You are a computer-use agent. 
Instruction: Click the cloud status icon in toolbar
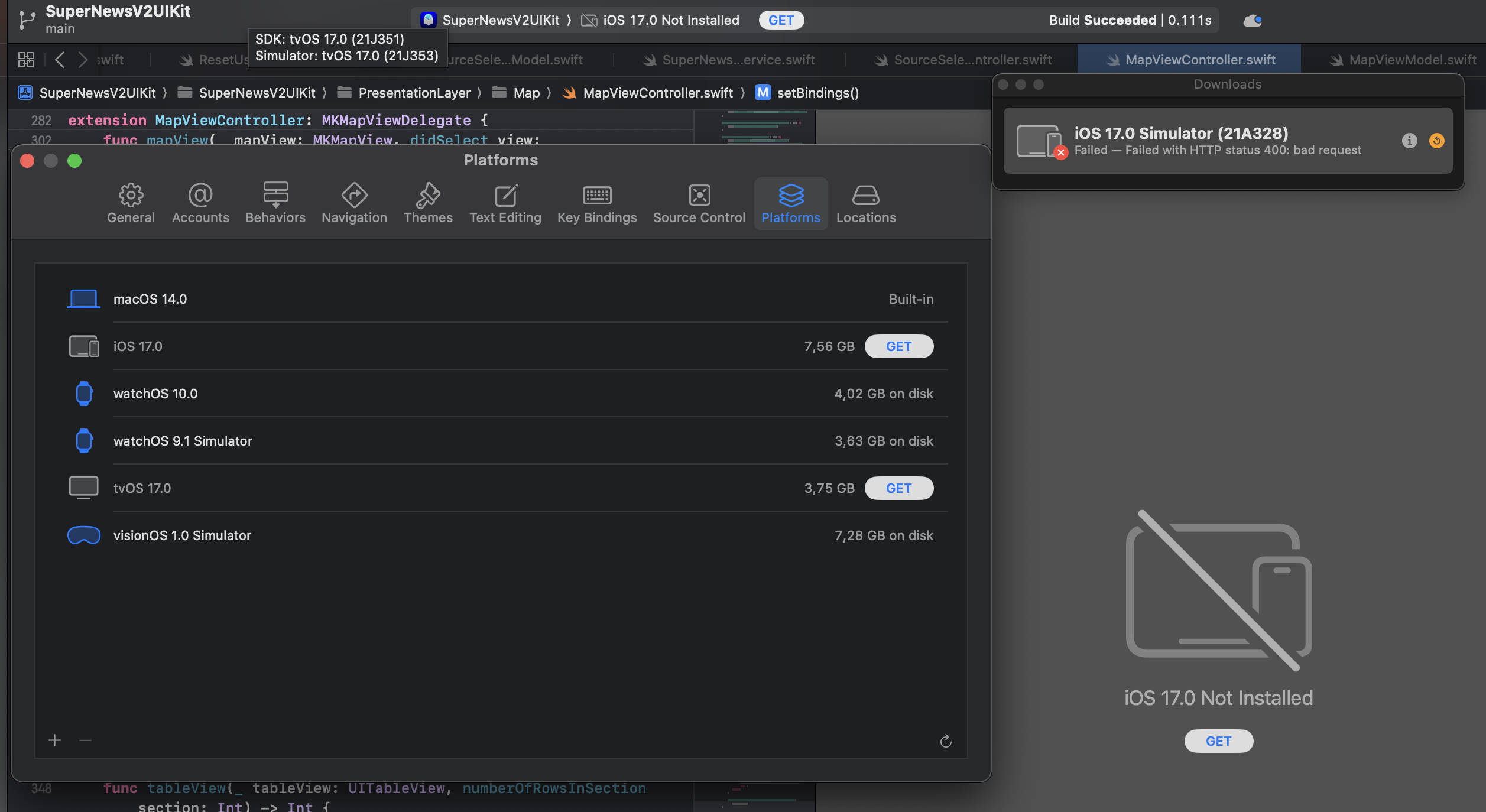point(1253,20)
